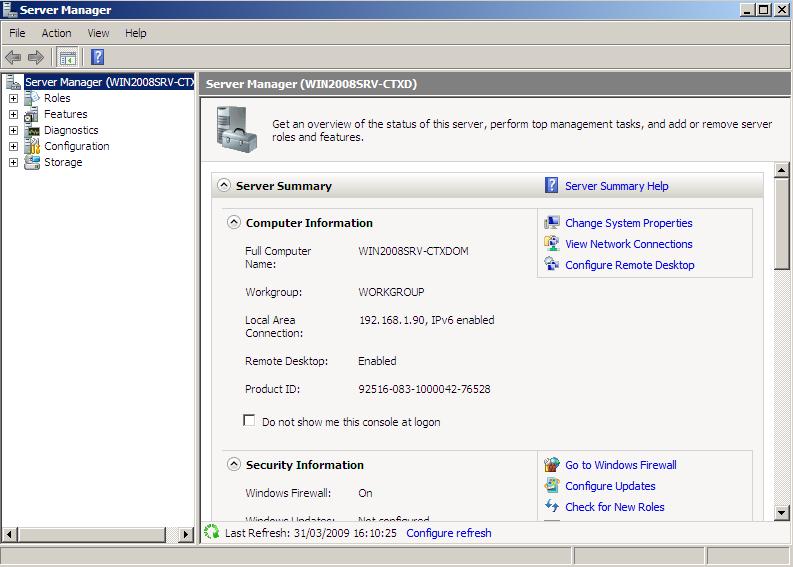Click the Configure Updates link
The image size is (793, 567).
tap(610, 486)
